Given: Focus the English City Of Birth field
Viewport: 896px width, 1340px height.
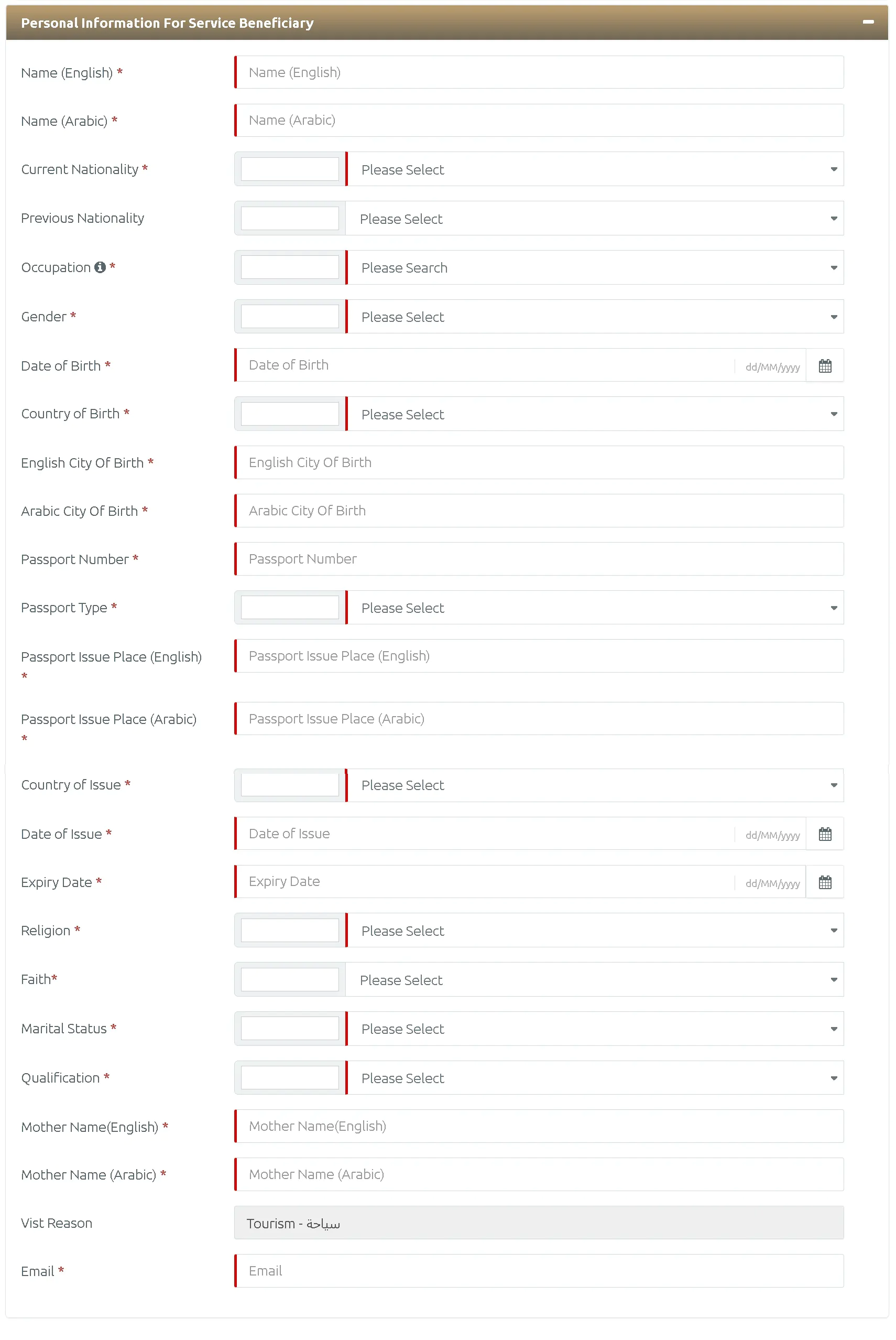Looking at the screenshot, I should [x=539, y=462].
